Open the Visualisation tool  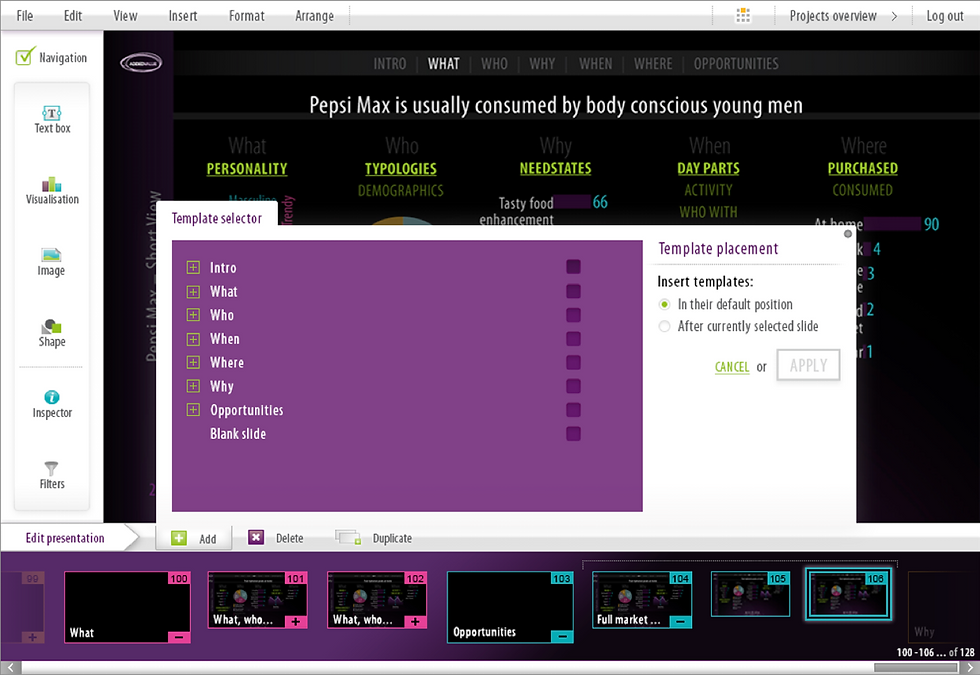point(52,191)
